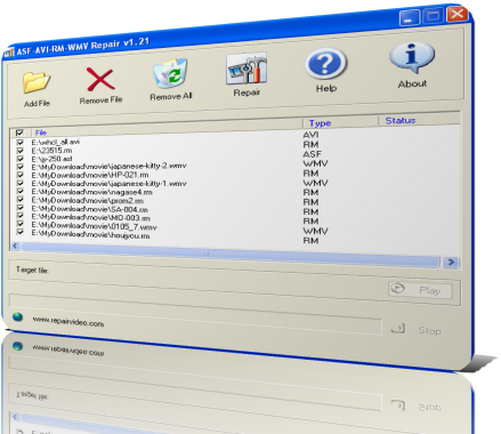Open Help question mark icon

pyautogui.click(x=325, y=63)
